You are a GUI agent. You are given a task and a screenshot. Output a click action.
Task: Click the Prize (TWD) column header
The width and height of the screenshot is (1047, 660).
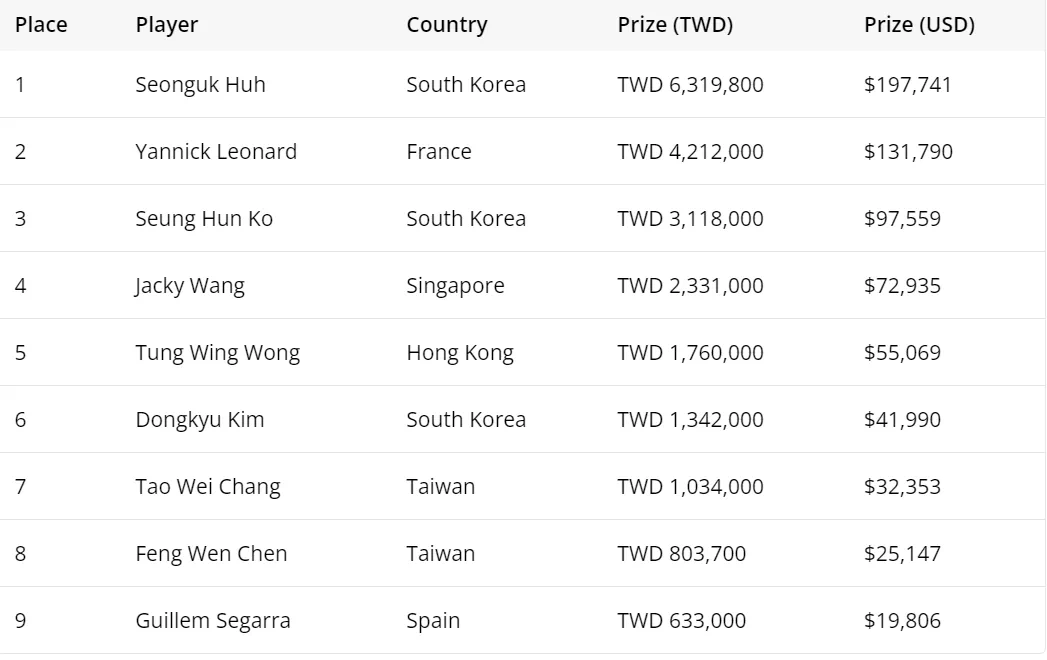[675, 25]
